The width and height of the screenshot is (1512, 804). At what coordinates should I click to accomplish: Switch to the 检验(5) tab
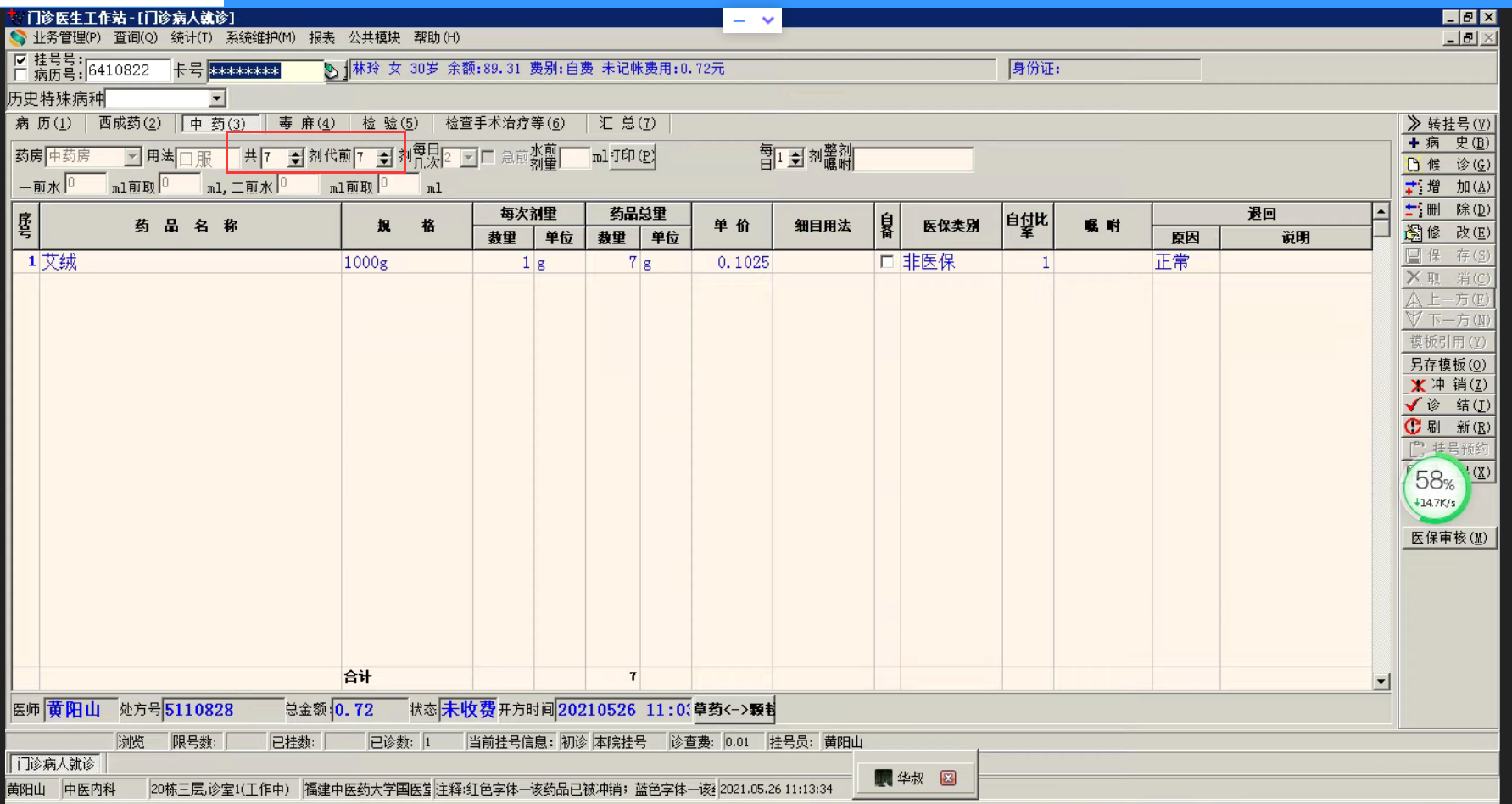pos(390,123)
